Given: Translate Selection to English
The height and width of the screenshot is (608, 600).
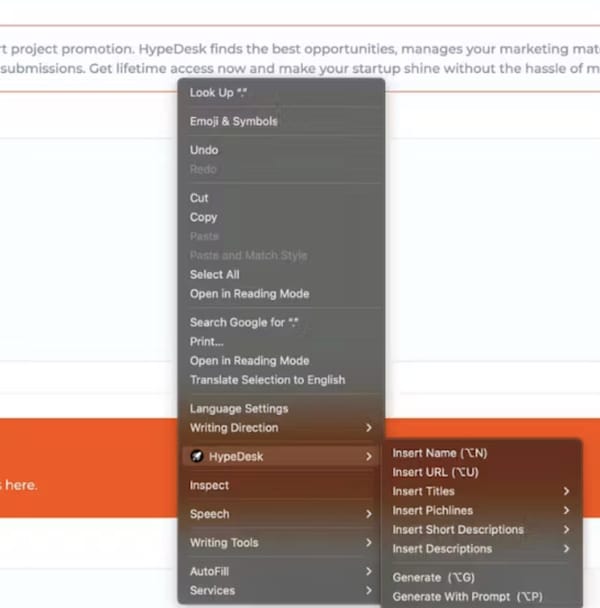Looking at the screenshot, I should [x=267, y=380].
